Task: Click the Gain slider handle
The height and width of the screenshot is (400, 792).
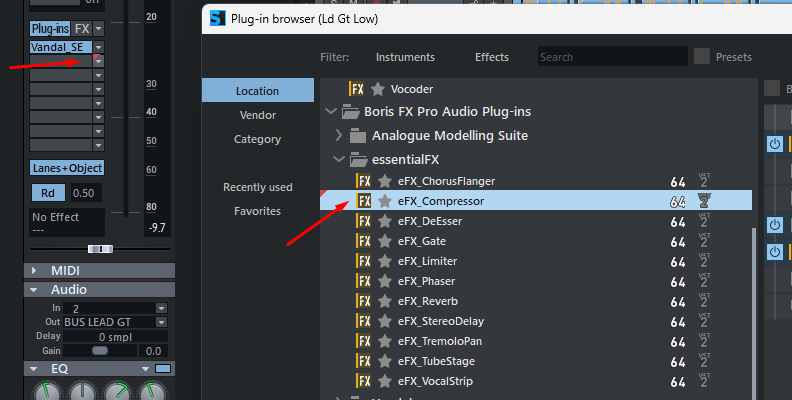Action: point(100,351)
